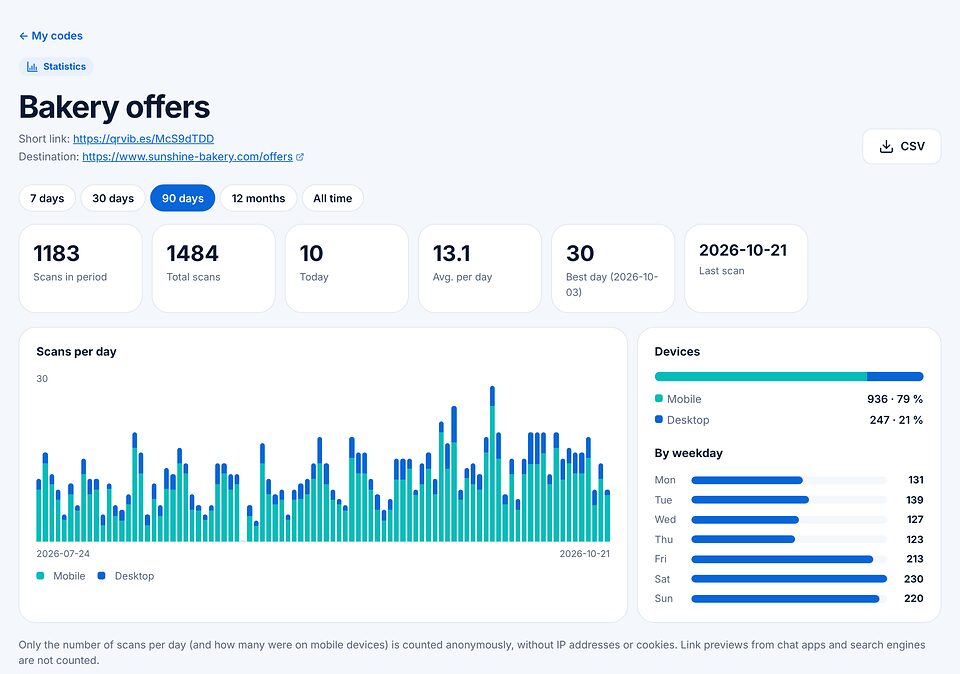
Task: Click the 247 · 21 % desktop value
Action: [x=896, y=420]
